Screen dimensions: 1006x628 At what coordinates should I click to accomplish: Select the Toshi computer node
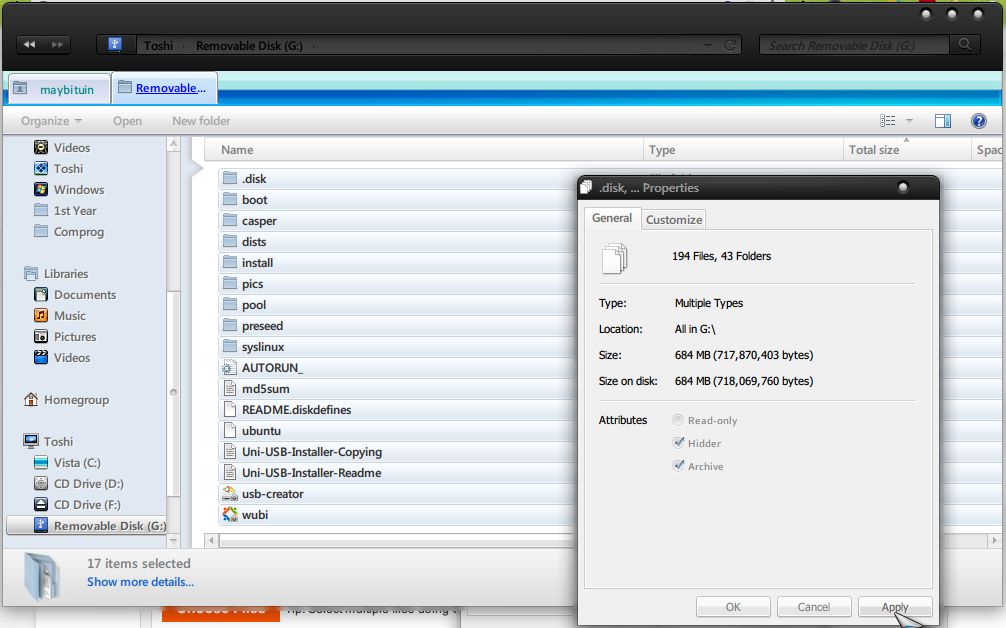pos(48,441)
